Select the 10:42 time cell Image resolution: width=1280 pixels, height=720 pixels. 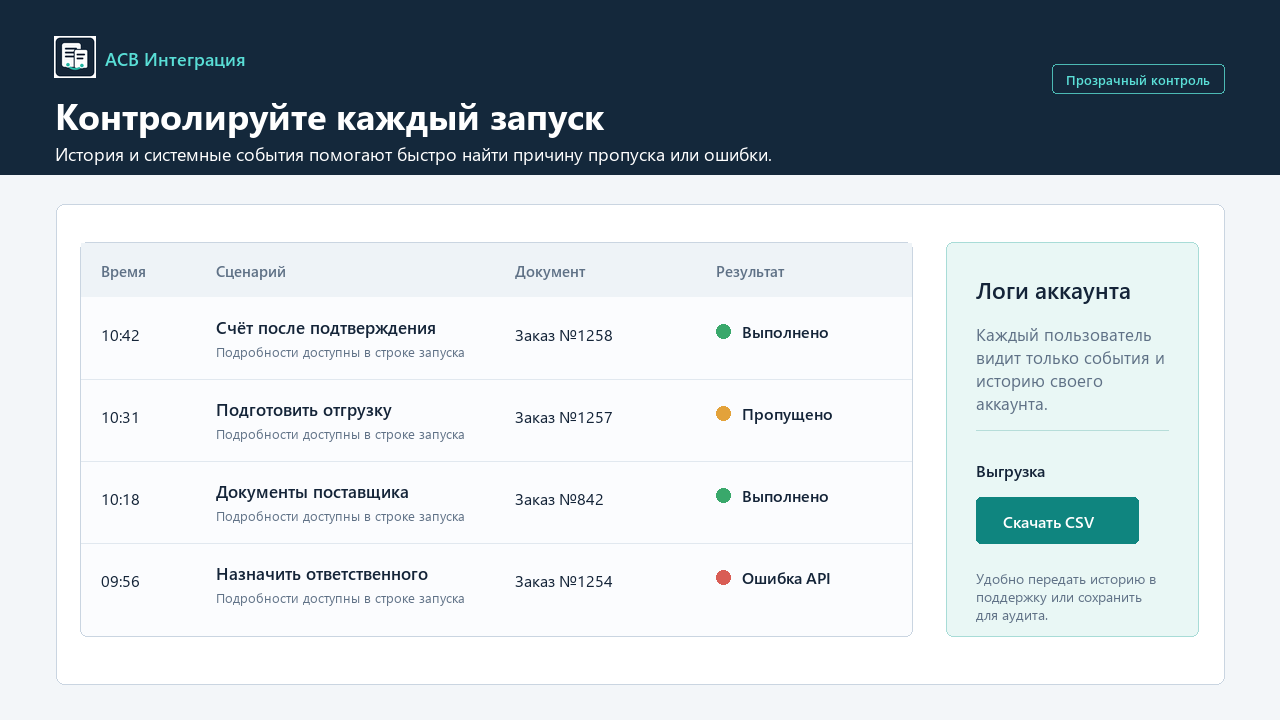[x=120, y=336]
